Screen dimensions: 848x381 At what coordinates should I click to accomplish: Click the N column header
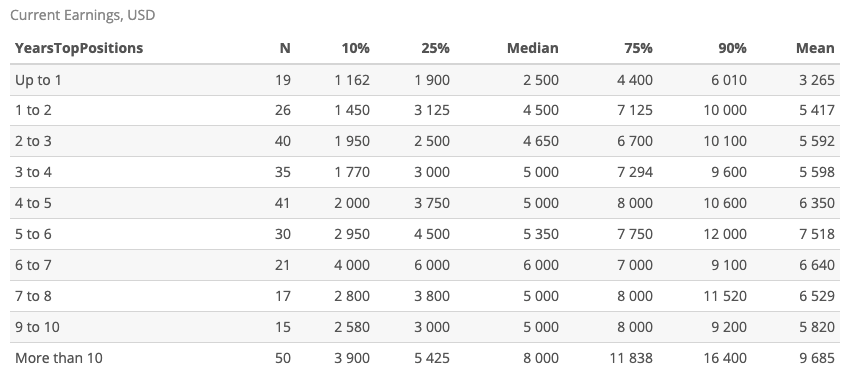tap(285, 48)
